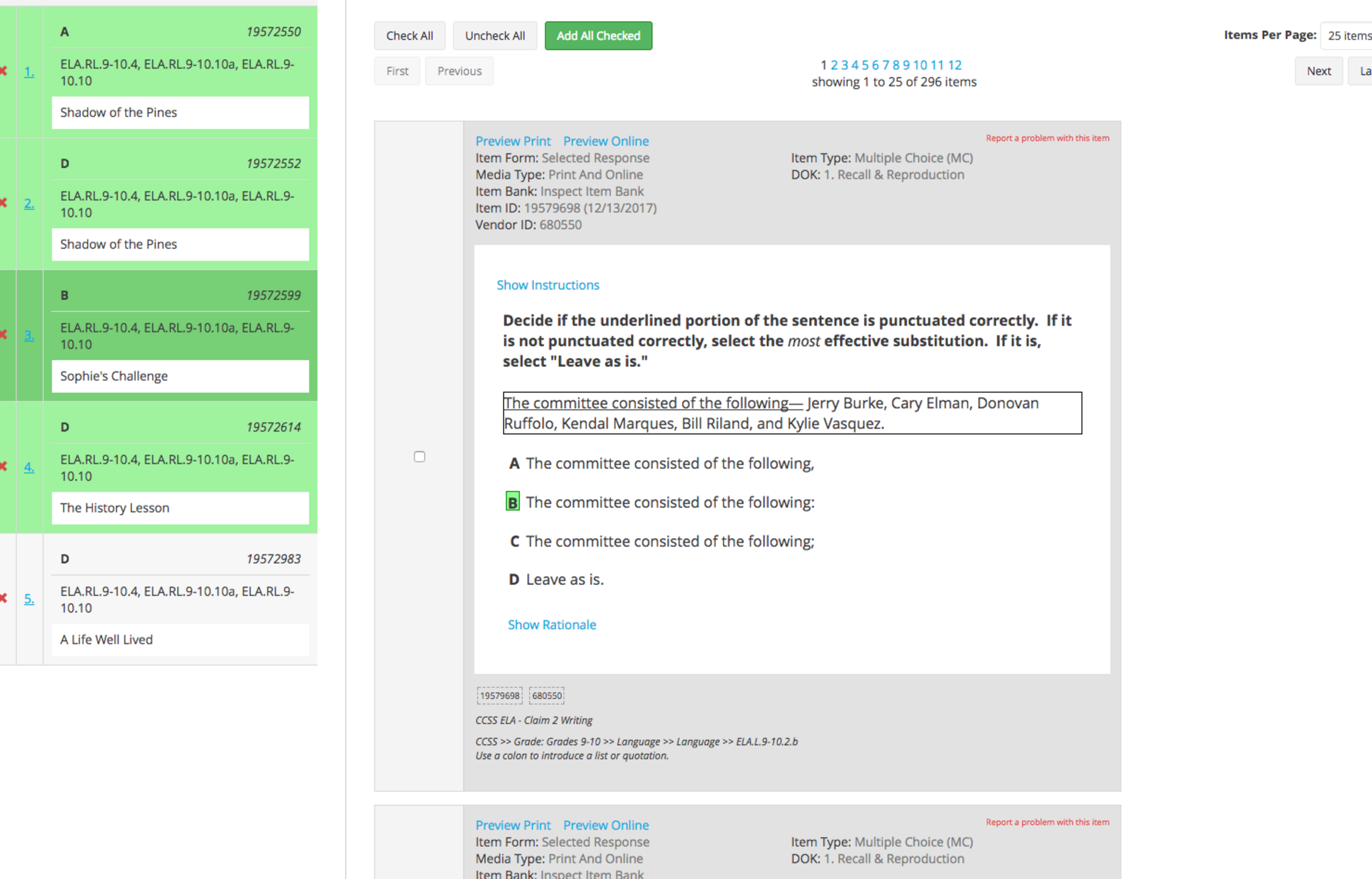Open item number 3 link in sidebar
Image resolution: width=1372 pixels, height=879 pixels.
pos(29,335)
